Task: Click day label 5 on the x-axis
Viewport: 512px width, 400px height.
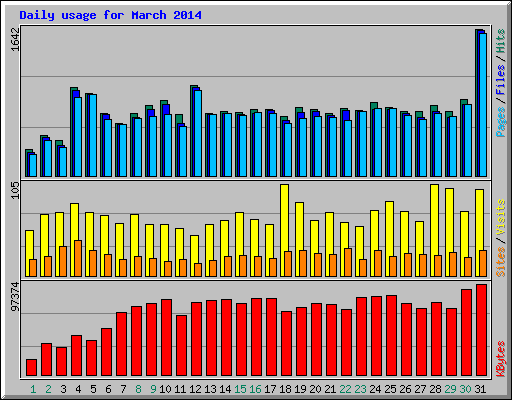Action: point(93,389)
